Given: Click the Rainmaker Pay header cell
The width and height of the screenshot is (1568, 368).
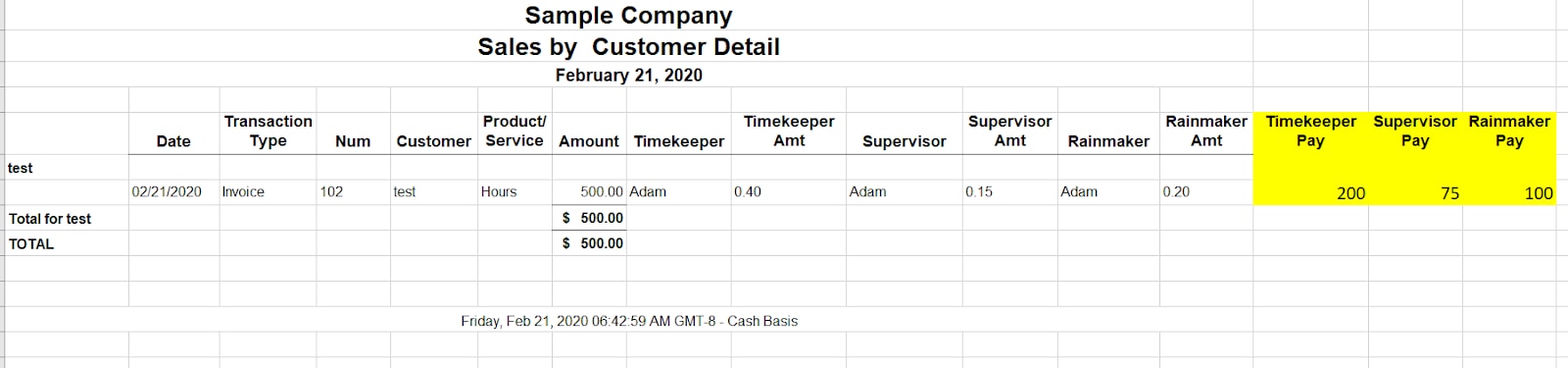Looking at the screenshot, I should [1509, 131].
